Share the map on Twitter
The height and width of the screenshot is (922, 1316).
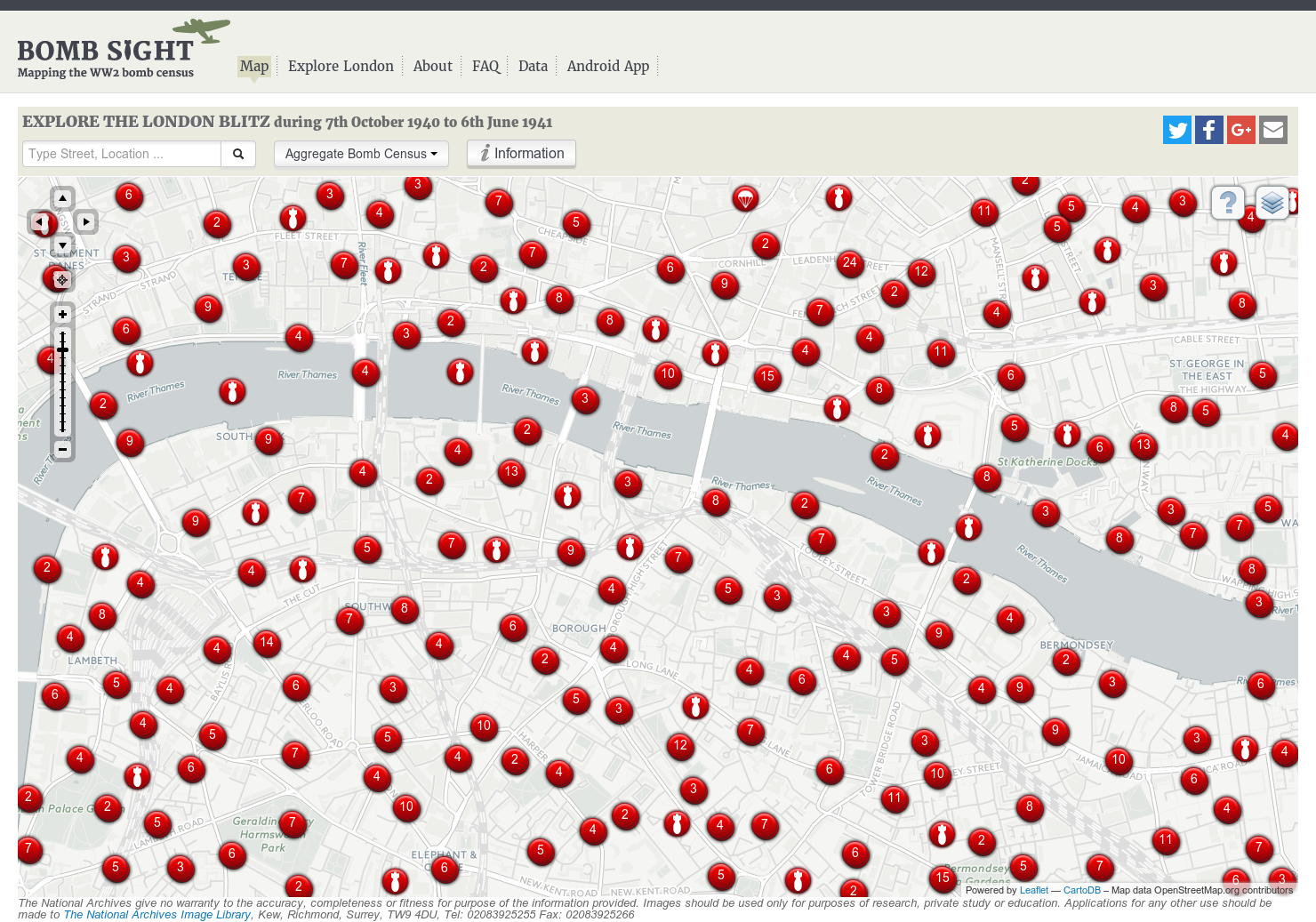[x=1176, y=130]
